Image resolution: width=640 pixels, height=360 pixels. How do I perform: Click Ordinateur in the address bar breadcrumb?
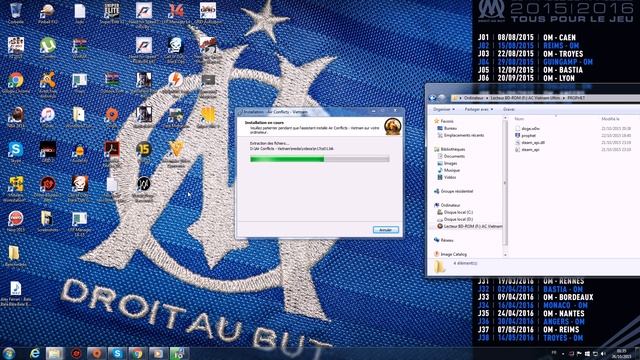(x=474, y=98)
